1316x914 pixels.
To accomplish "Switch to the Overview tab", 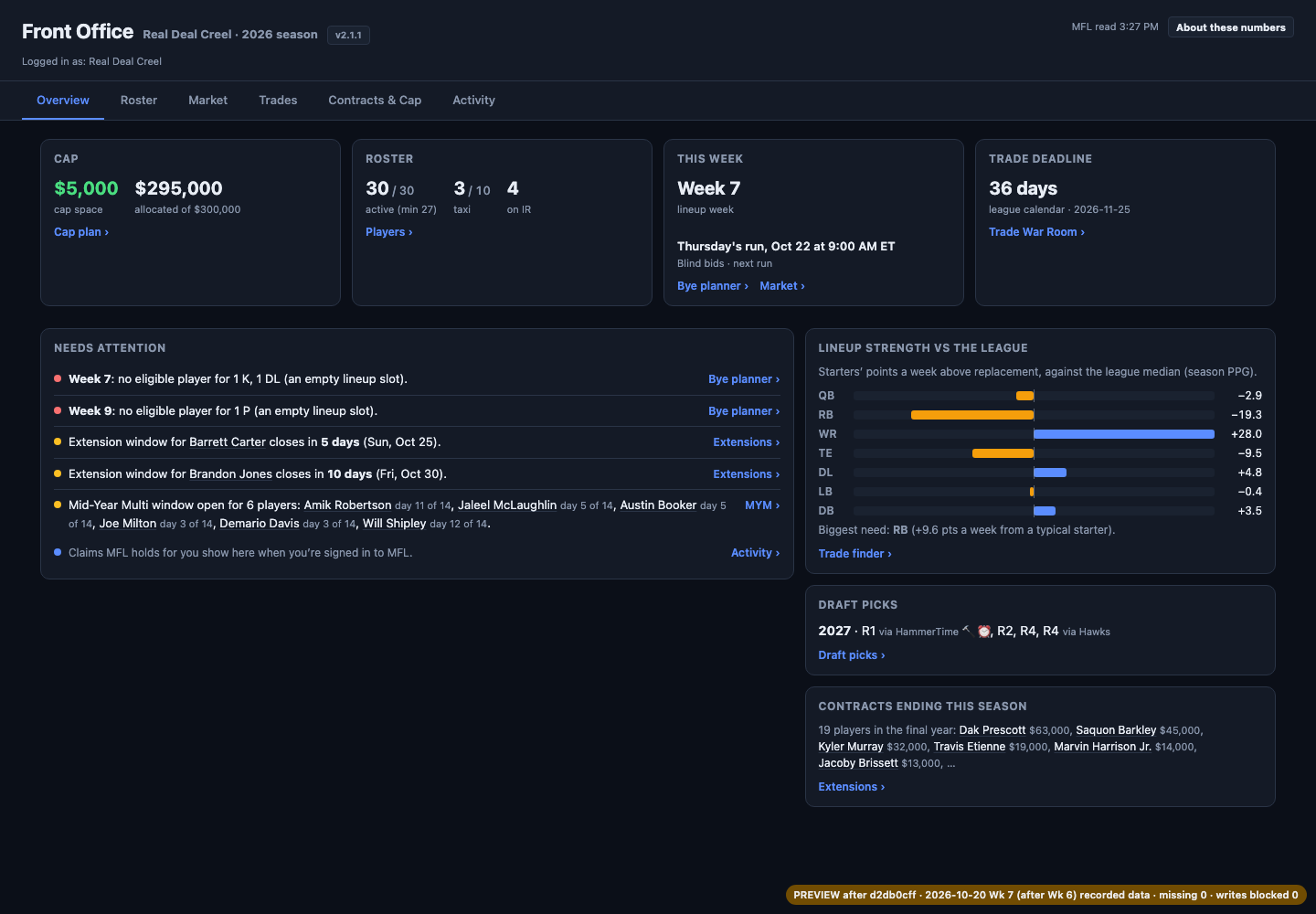I will [x=63, y=101].
